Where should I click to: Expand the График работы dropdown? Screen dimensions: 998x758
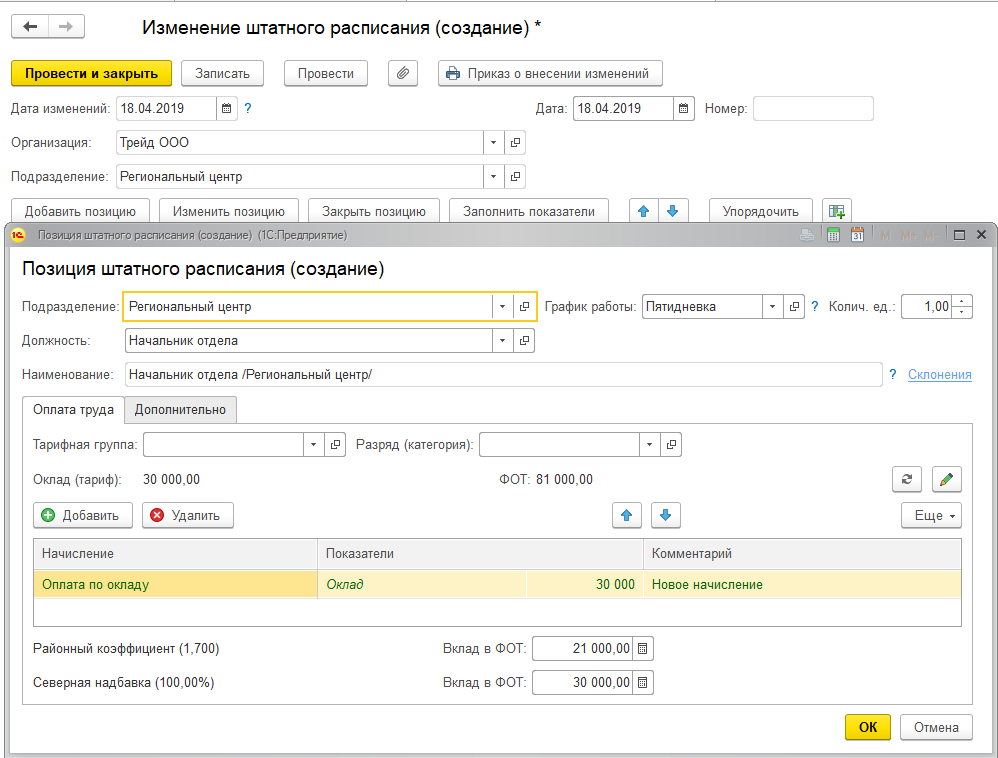(x=772, y=307)
